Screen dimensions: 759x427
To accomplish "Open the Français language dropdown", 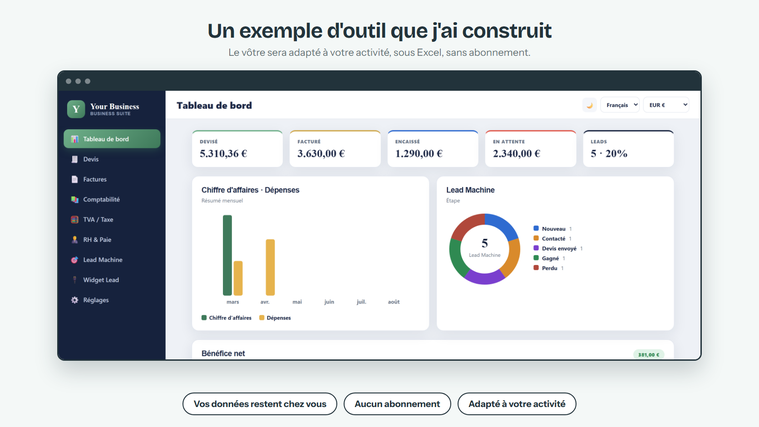I will 620,105.
